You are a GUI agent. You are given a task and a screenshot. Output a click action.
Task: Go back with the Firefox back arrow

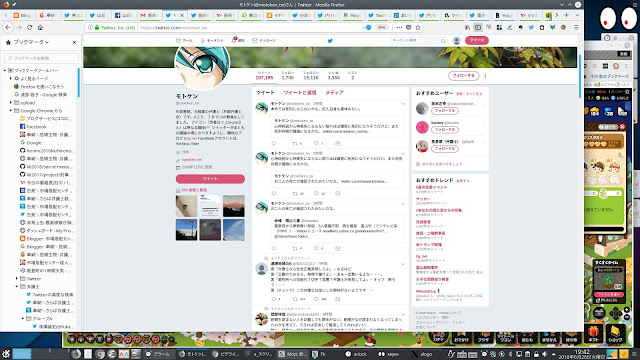pyautogui.click(x=8, y=27)
